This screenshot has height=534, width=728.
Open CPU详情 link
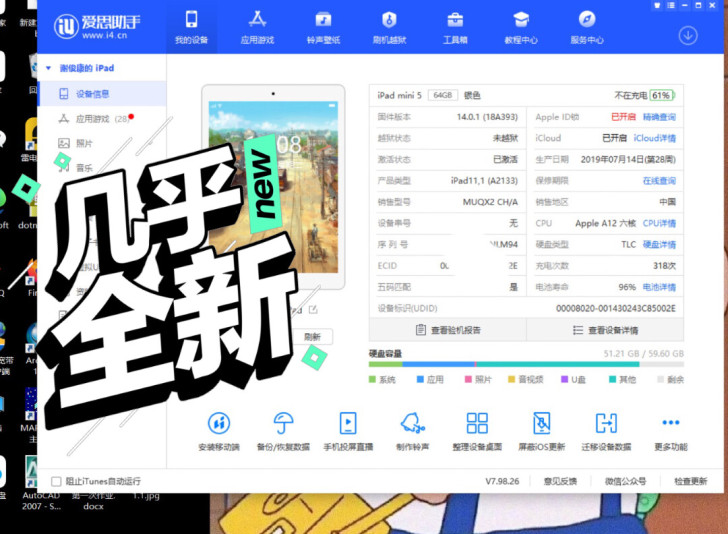point(659,223)
